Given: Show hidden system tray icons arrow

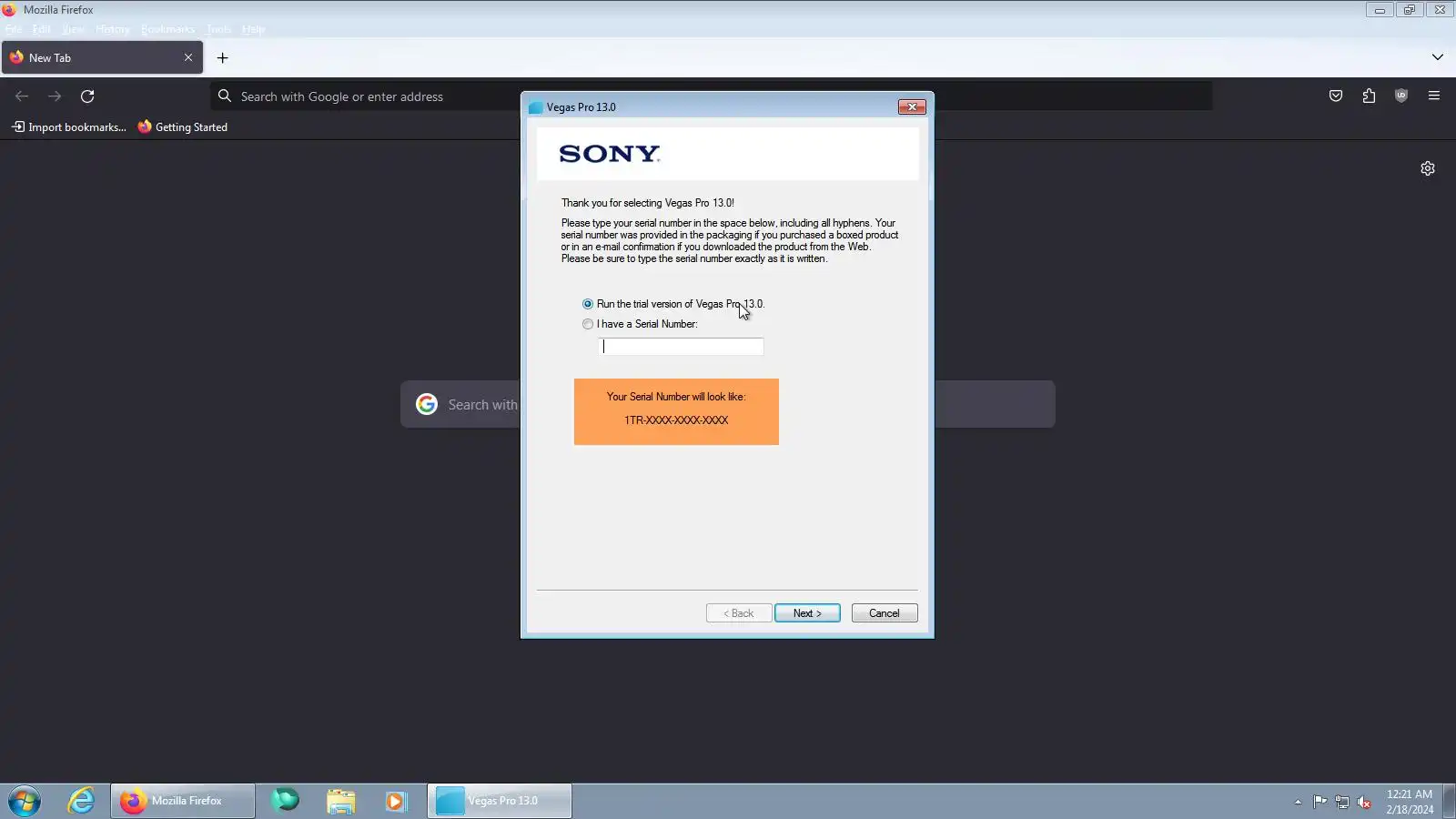Looking at the screenshot, I should 1298,802.
